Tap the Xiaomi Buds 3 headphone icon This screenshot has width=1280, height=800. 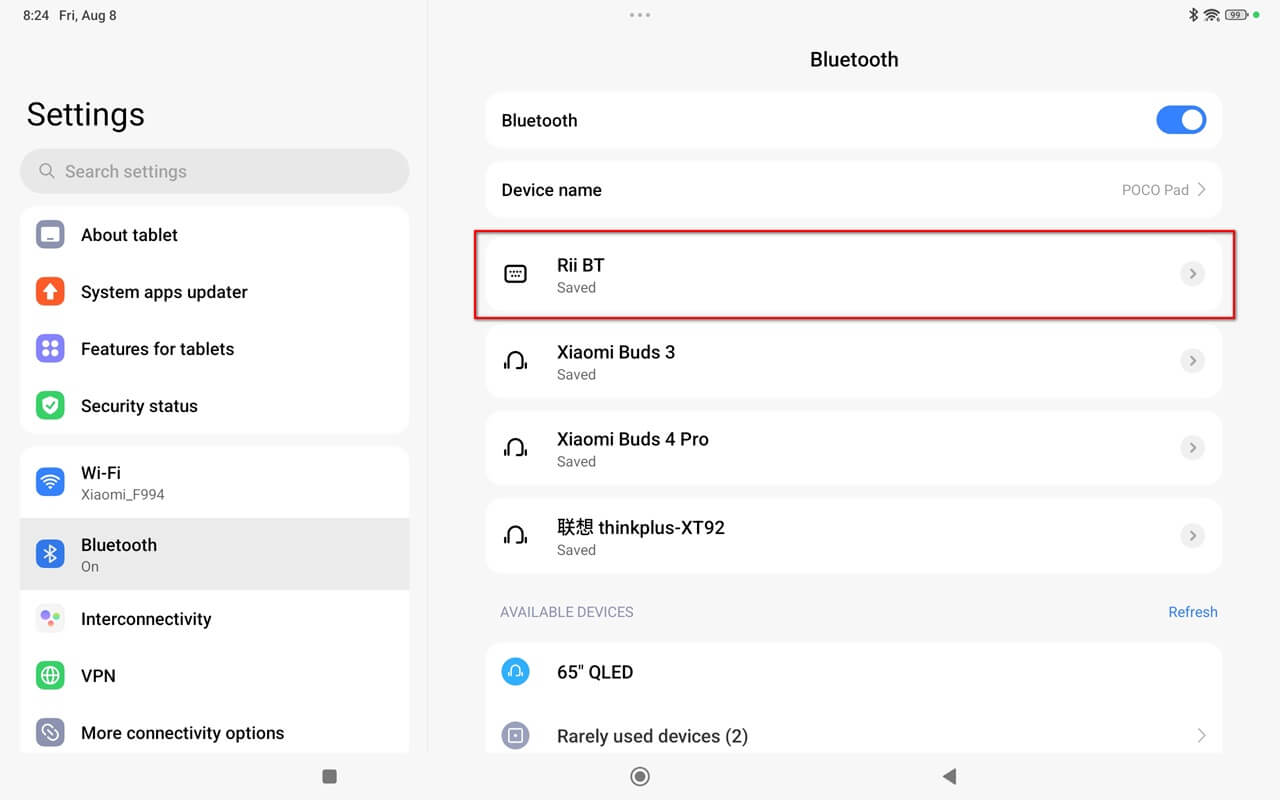coord(515,361)
